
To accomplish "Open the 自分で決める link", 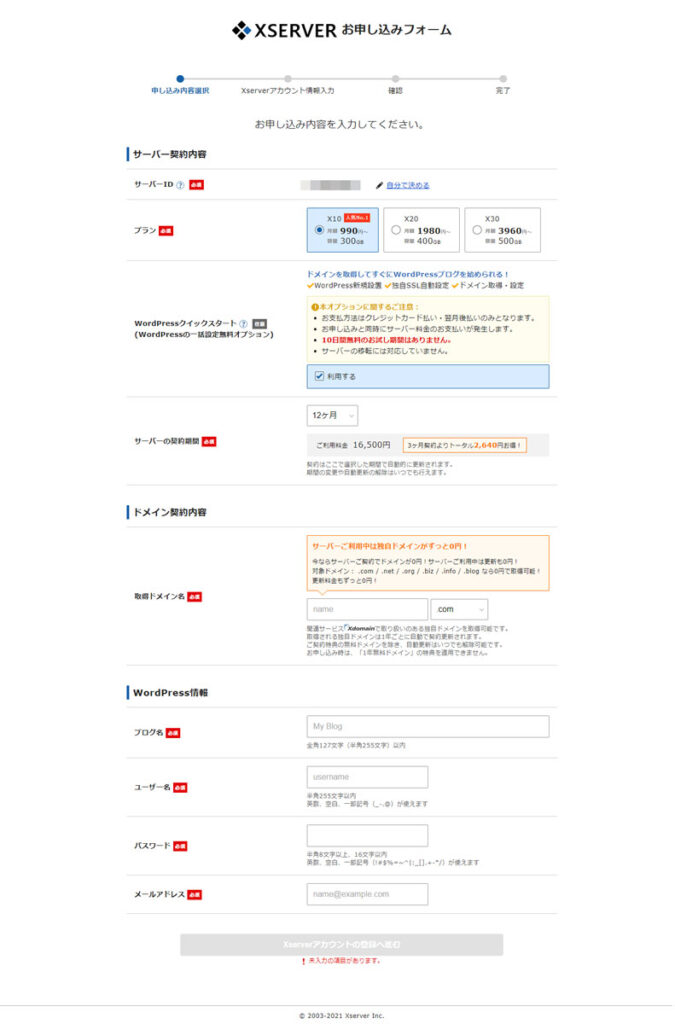I will (408, 186).
